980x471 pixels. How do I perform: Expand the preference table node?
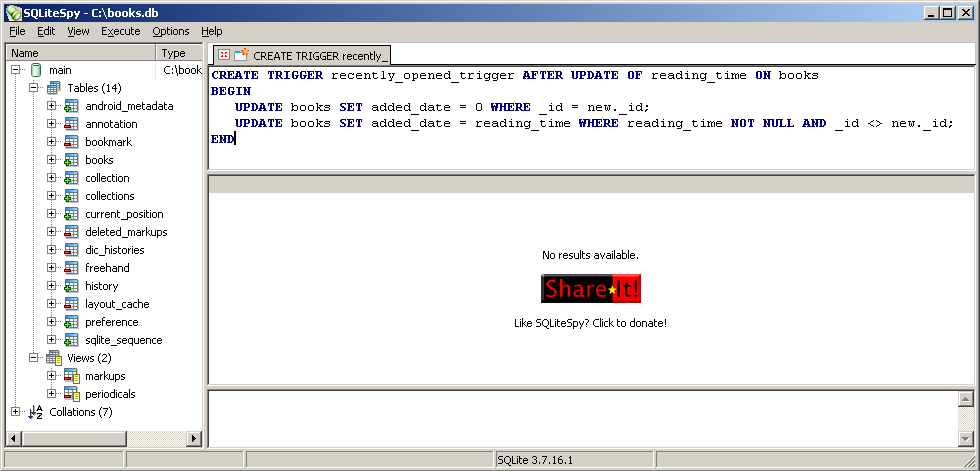(x=52, y=322)
